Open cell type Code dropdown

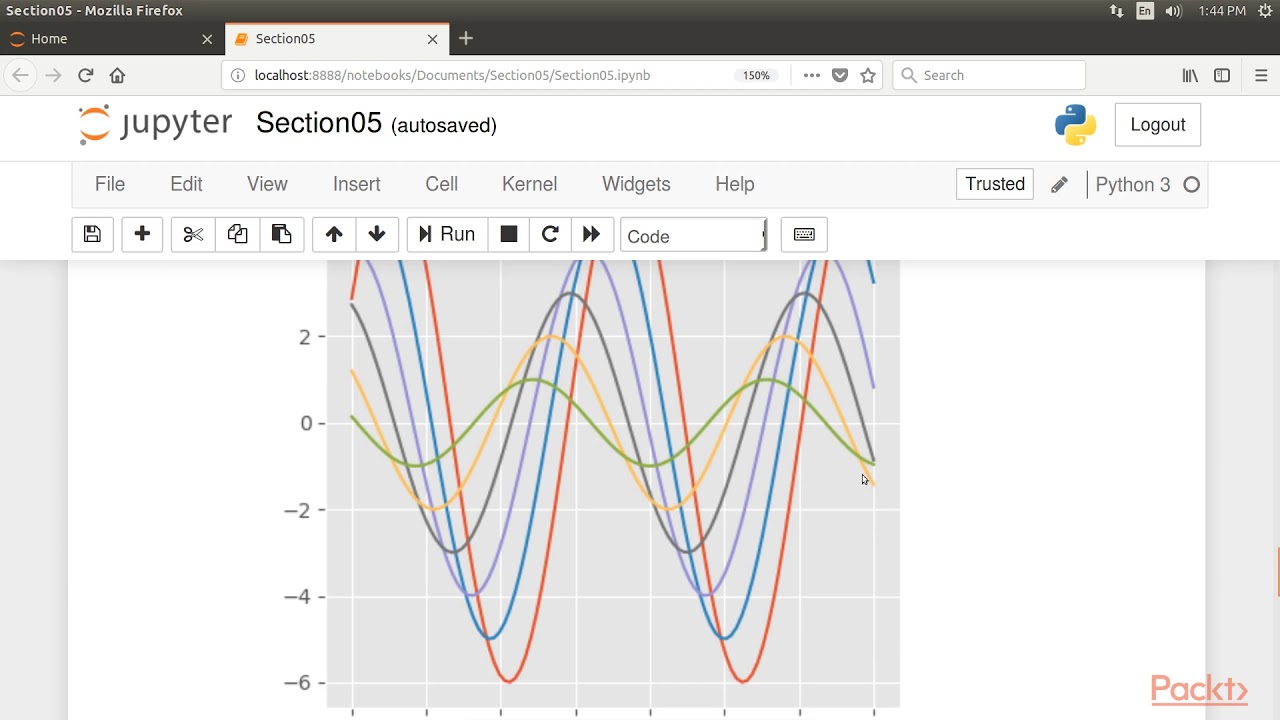tap(693, 236)
